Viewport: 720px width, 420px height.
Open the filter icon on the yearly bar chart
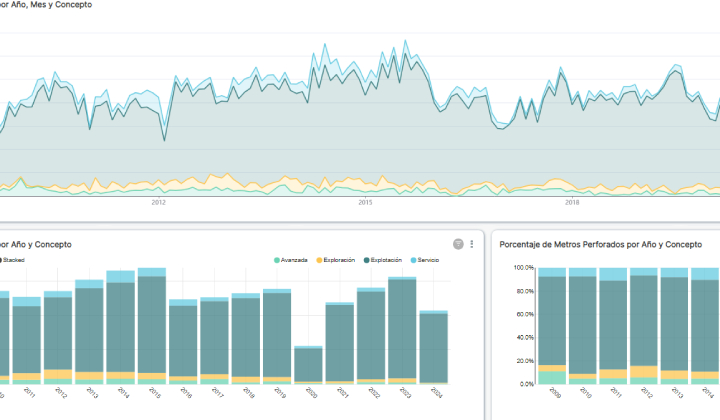(x=458, y=244)
